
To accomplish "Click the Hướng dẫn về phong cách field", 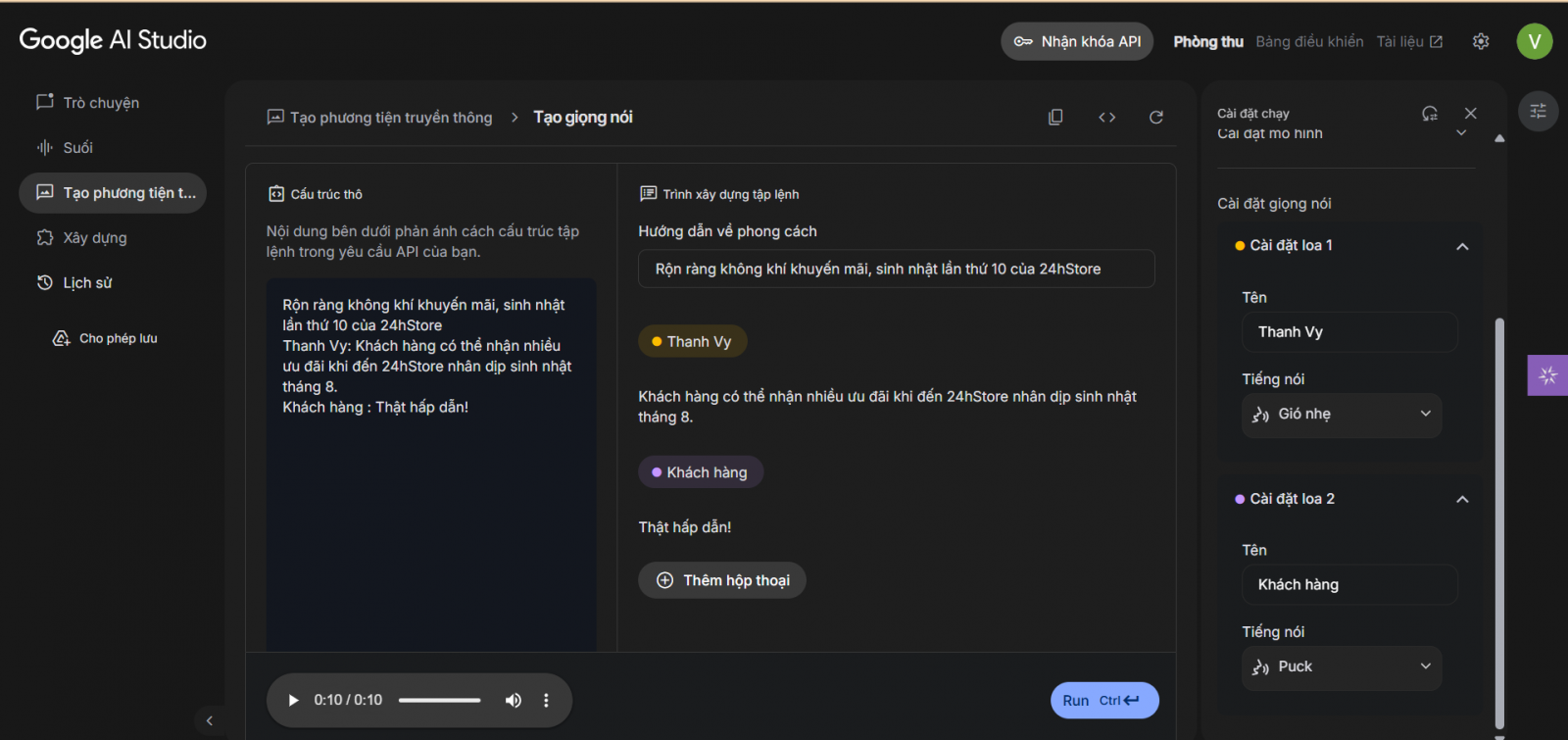I will [896, 269].
